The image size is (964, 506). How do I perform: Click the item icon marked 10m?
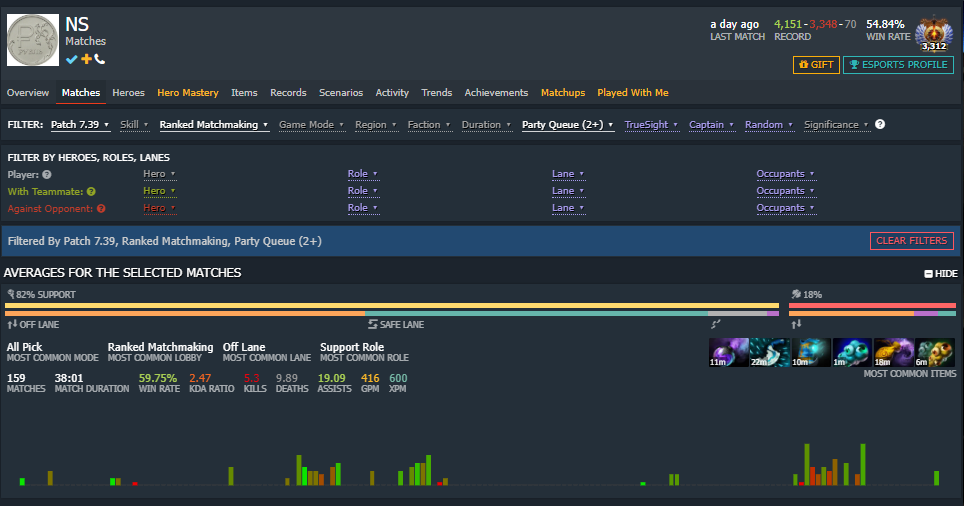coord(811,352)
